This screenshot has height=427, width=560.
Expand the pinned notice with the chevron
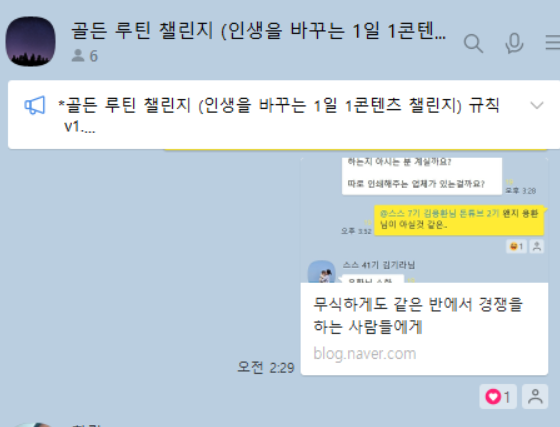[537, 105]
